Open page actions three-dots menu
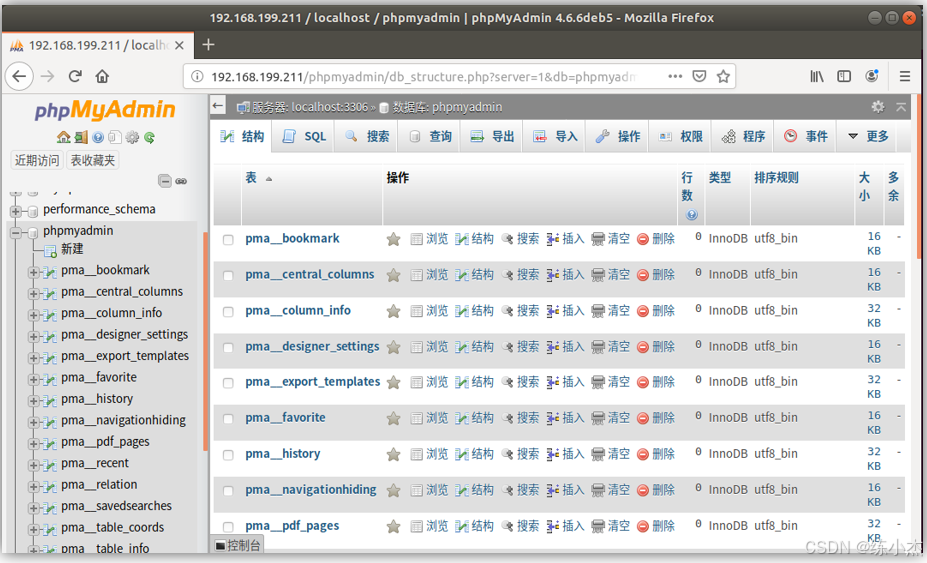Viewport: 927px width, 563px height. coord(675,76)
